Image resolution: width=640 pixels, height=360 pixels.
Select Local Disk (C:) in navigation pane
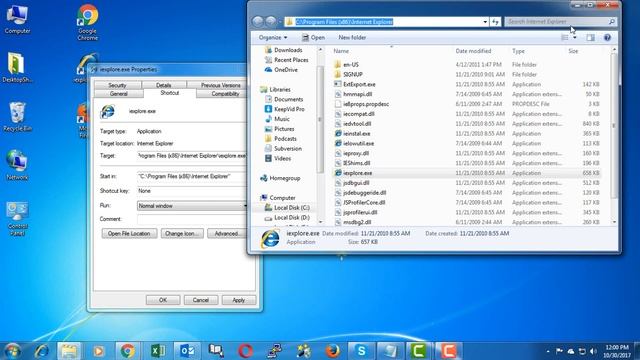point(291,208)
